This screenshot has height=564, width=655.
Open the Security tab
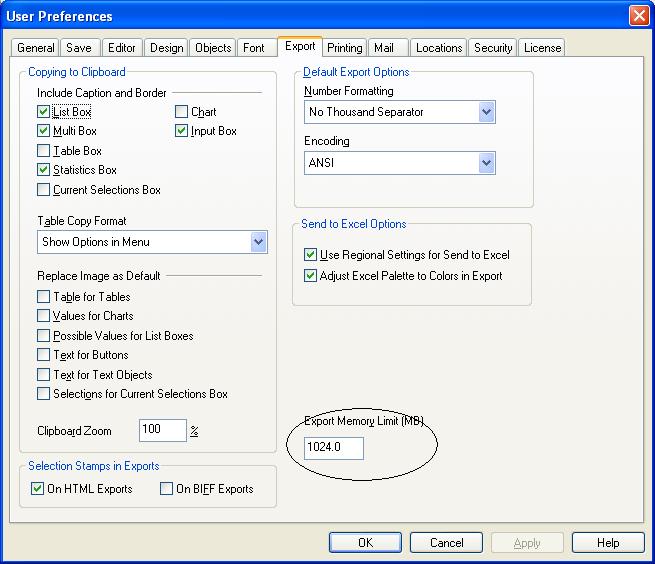pos(493,48)
